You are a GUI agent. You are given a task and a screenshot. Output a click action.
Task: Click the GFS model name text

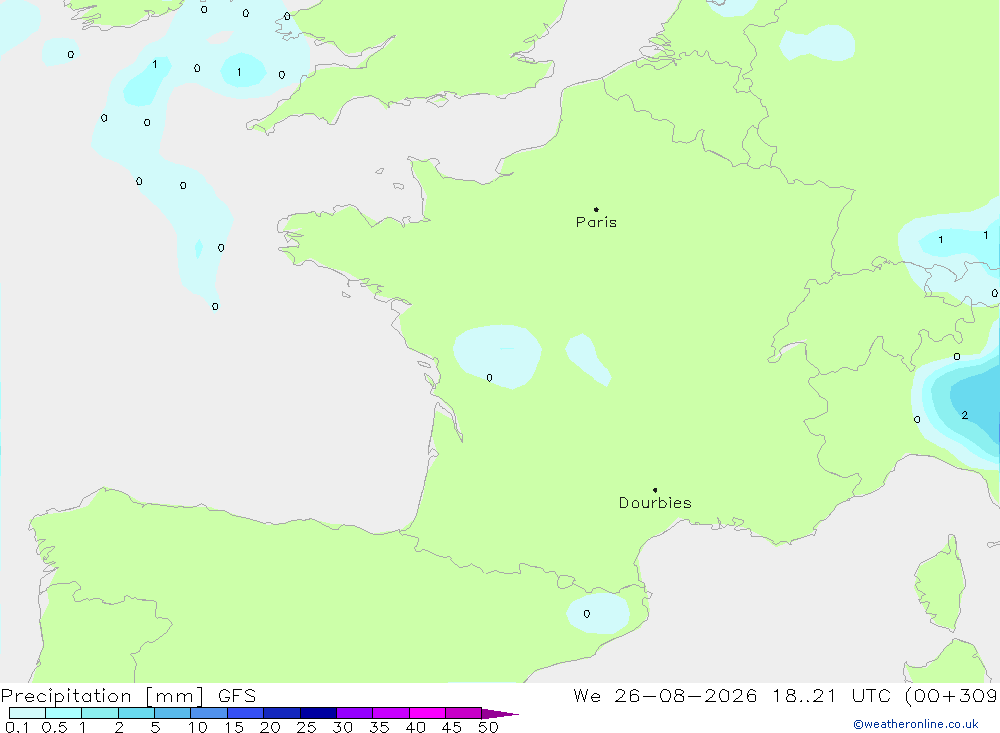coord(237,696)
